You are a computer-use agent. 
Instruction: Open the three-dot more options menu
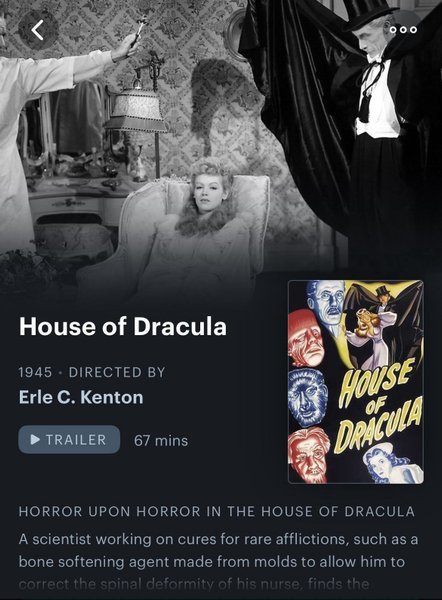(x=403, y=30)
